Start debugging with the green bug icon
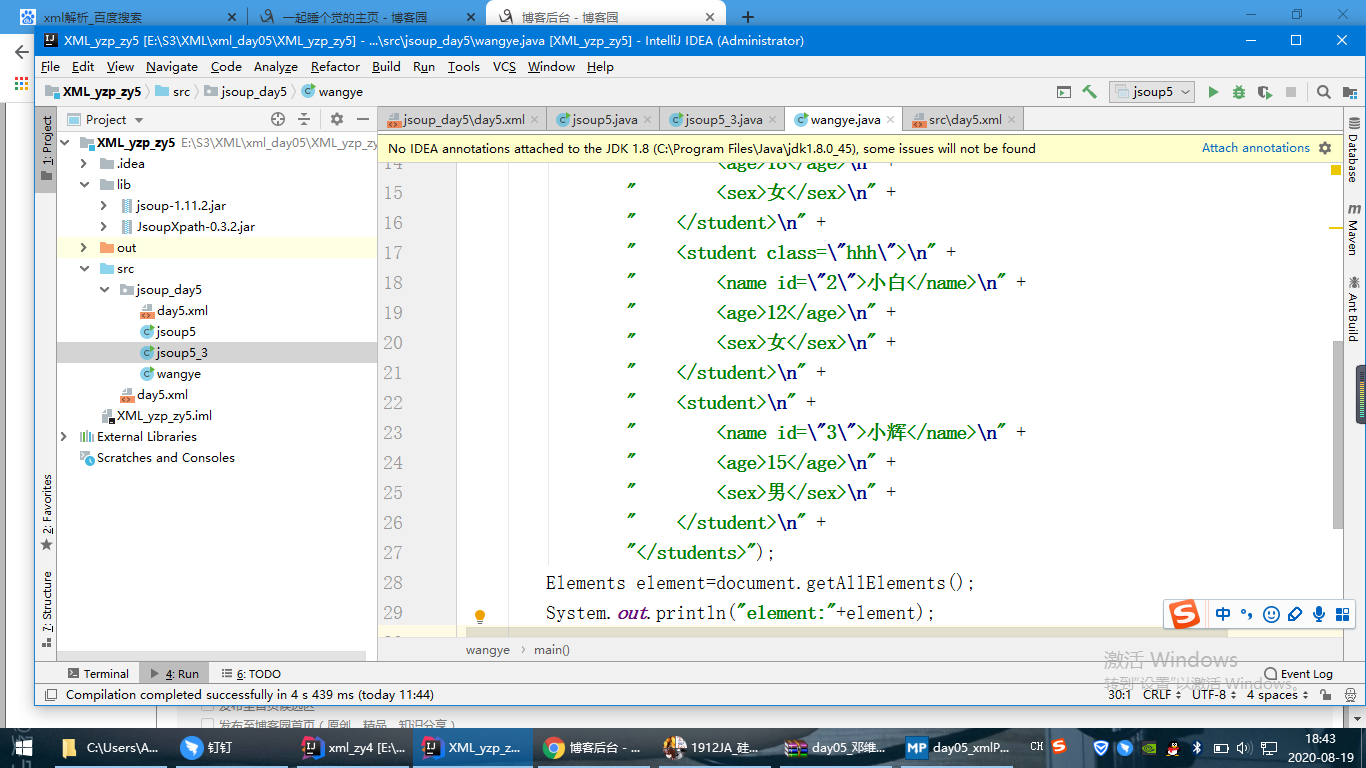The height and width of the screenshot is (768, 1366). 1239,92
